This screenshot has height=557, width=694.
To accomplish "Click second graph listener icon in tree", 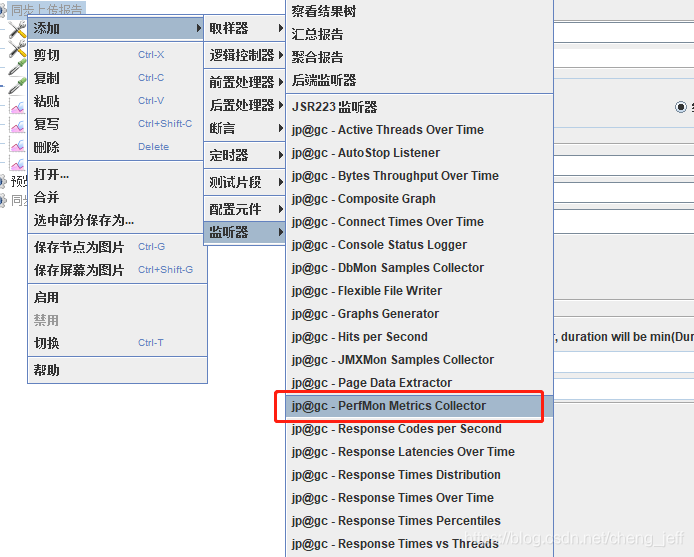I will click(x=18, y=126).
